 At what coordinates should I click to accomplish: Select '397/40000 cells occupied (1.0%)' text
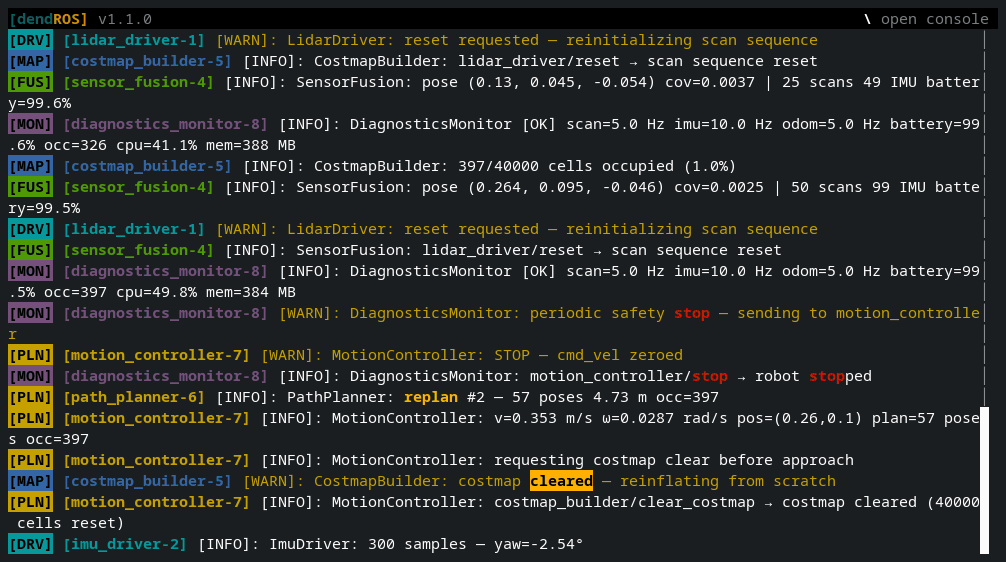click(x=597, y=166)
